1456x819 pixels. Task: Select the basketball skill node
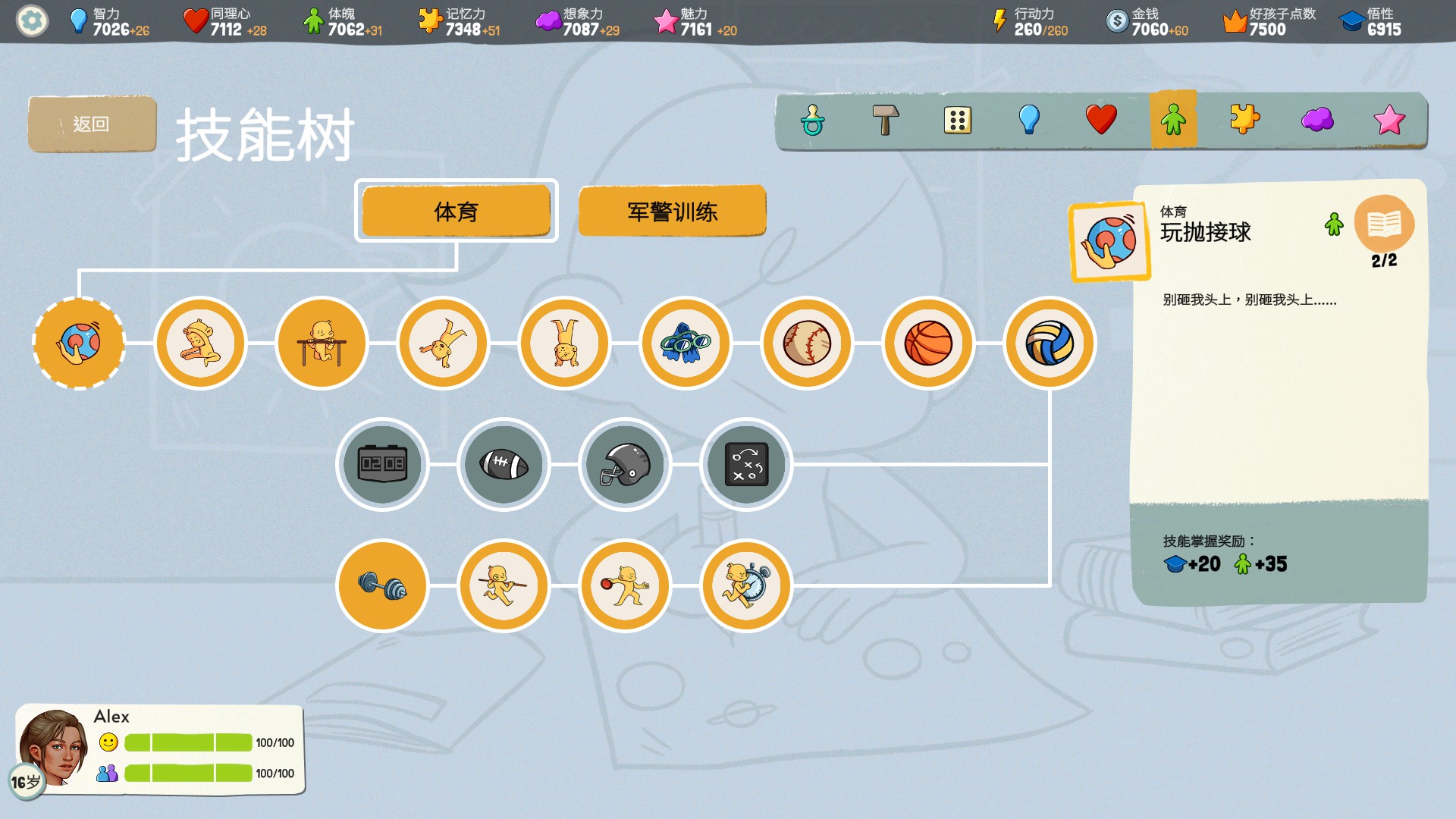[928, 344]
